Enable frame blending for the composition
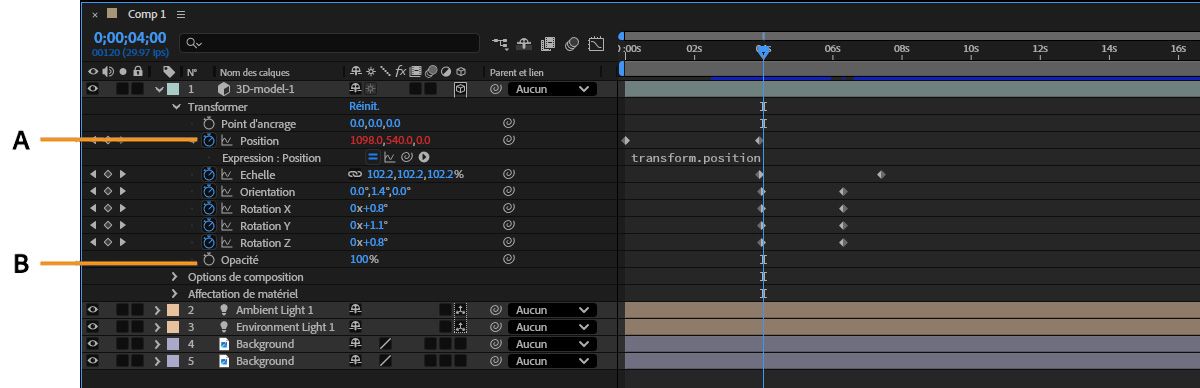The width and height of the screenshot is (1200, 388). pyautogui.click(x=548, y=44)
